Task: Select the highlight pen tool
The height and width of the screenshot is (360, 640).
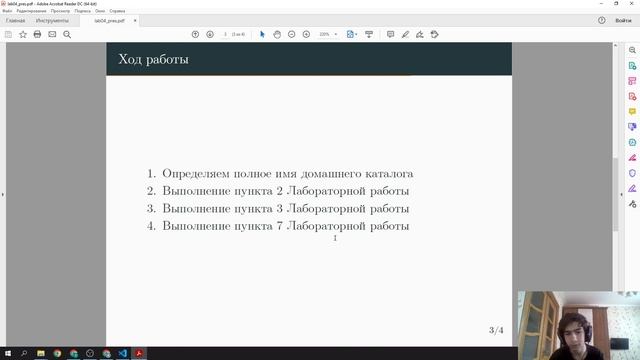Action: click(x=405, y=35)
